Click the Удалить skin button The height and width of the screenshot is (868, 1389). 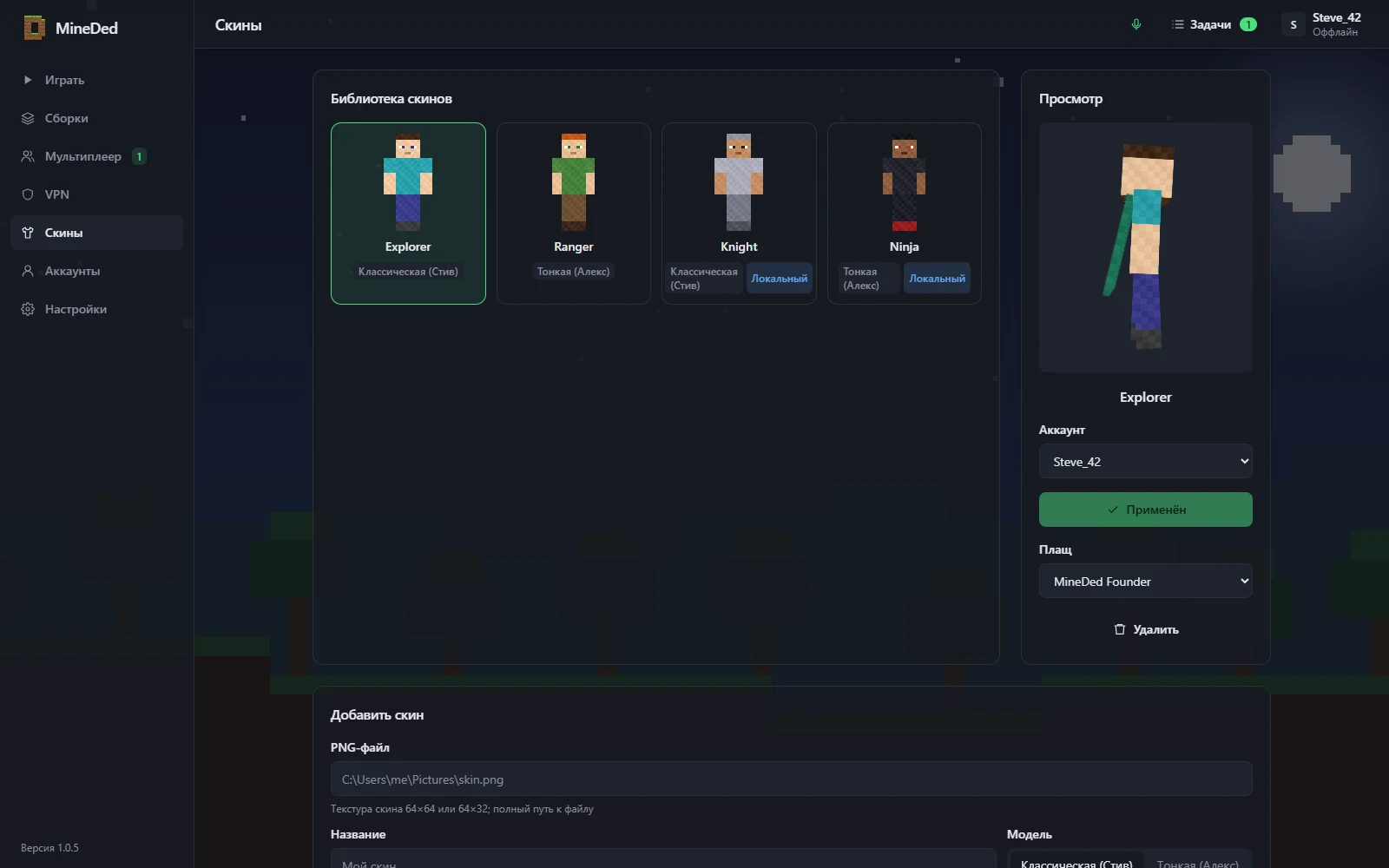1146,629
